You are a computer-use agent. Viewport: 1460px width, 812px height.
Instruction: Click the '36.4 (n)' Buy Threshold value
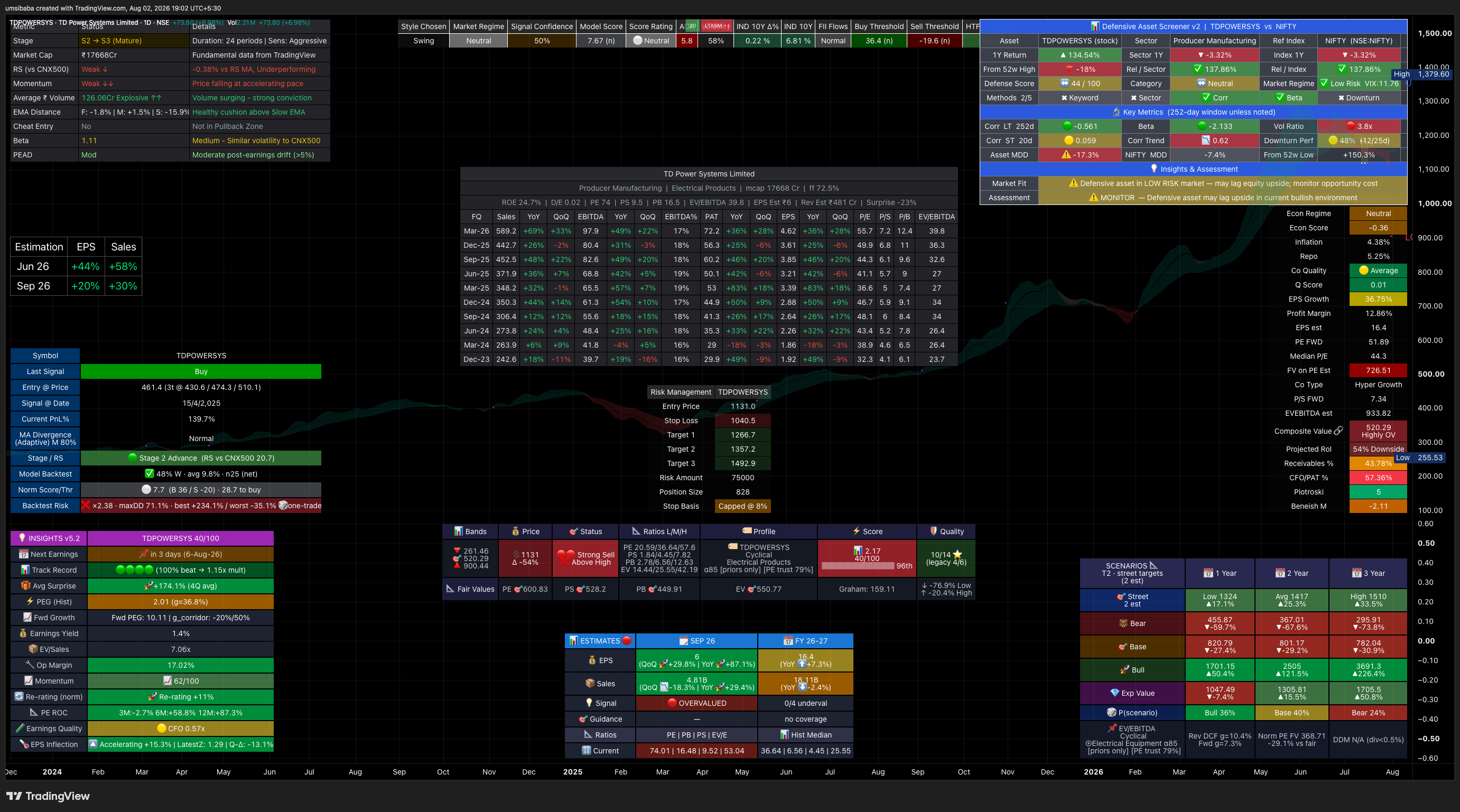click(x=879, y=41)
